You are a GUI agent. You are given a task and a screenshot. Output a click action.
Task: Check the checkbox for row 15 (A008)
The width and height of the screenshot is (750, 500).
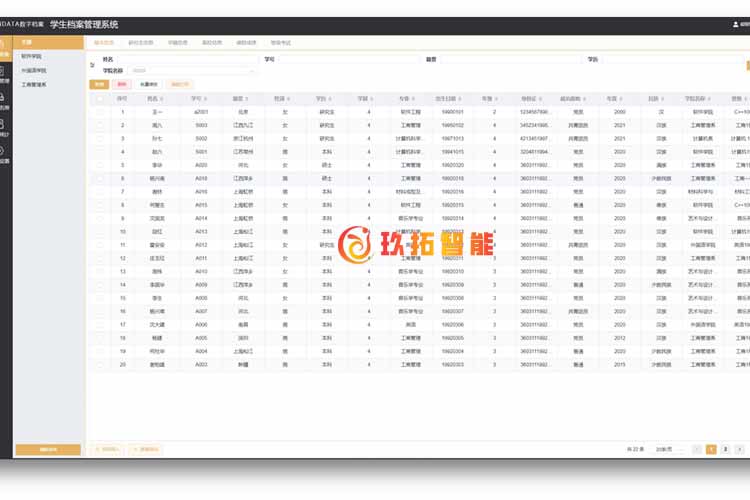[x=99, y=298]
